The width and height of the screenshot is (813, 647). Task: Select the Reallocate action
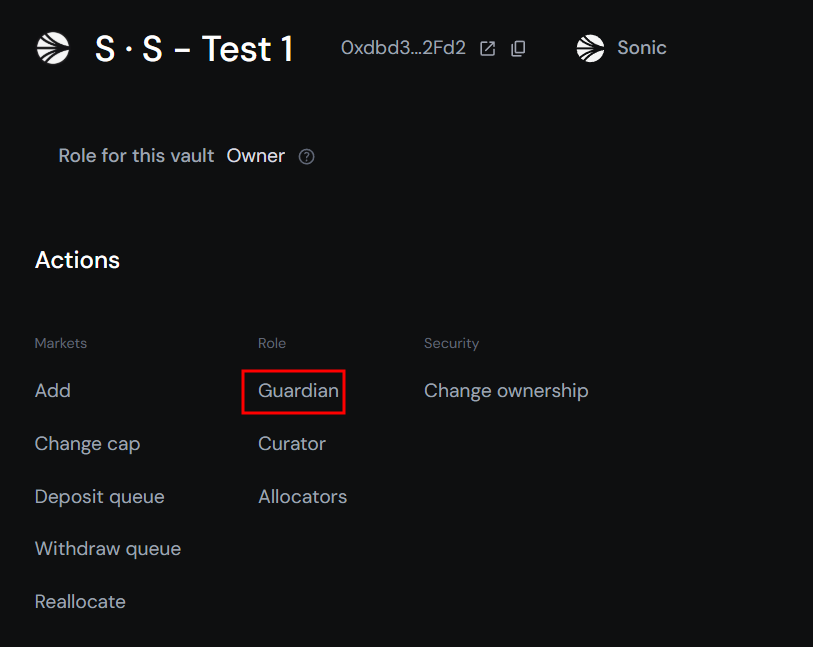pos(80,602)
